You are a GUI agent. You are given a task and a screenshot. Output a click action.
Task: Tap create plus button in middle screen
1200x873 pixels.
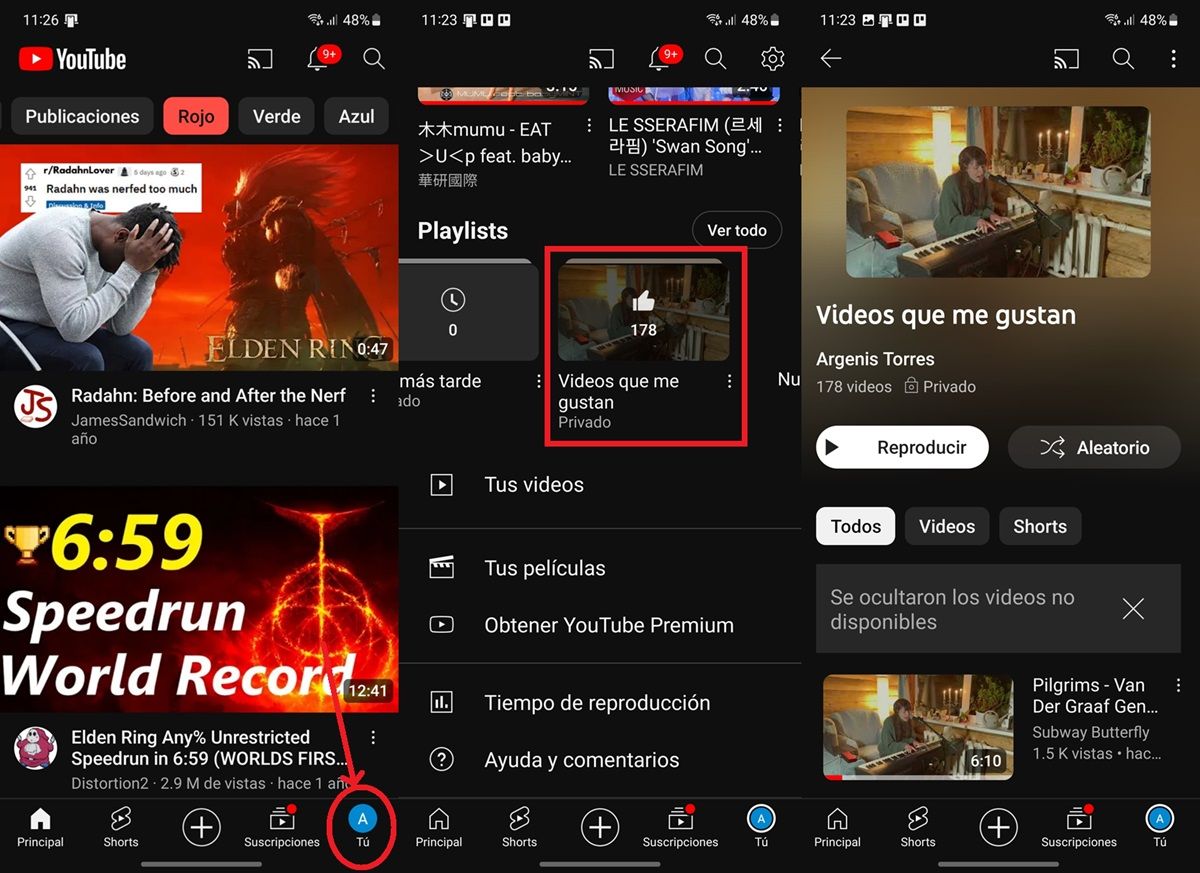[600, 827]
